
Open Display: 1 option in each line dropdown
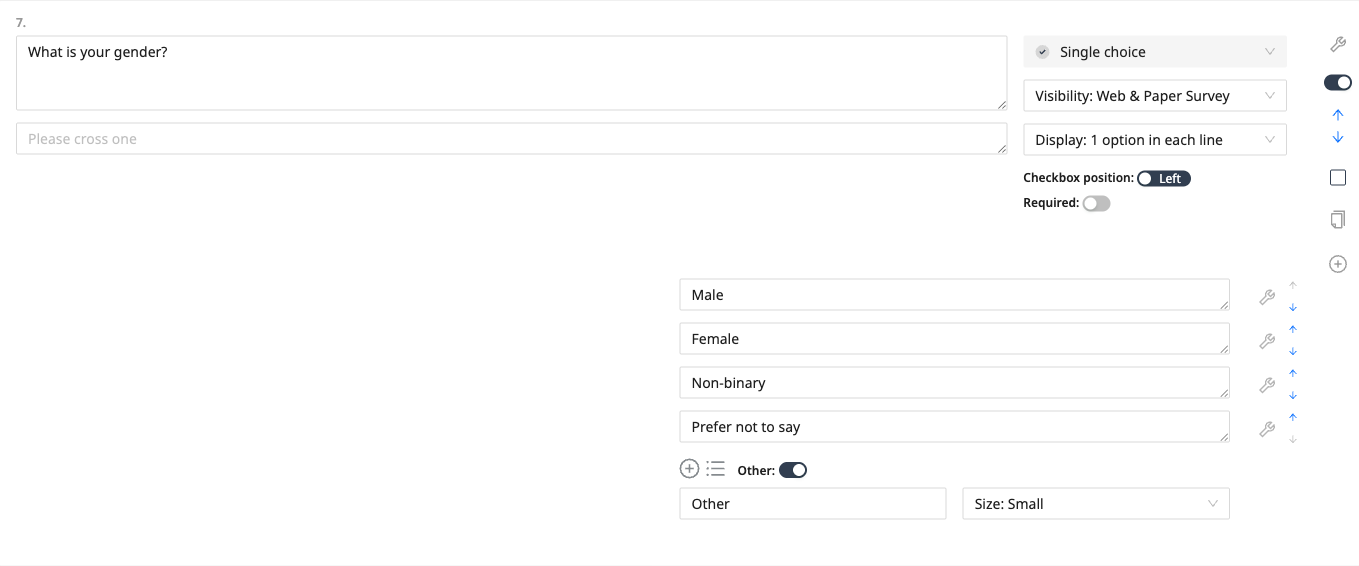pyautogui.click(x=1155, y=140)
